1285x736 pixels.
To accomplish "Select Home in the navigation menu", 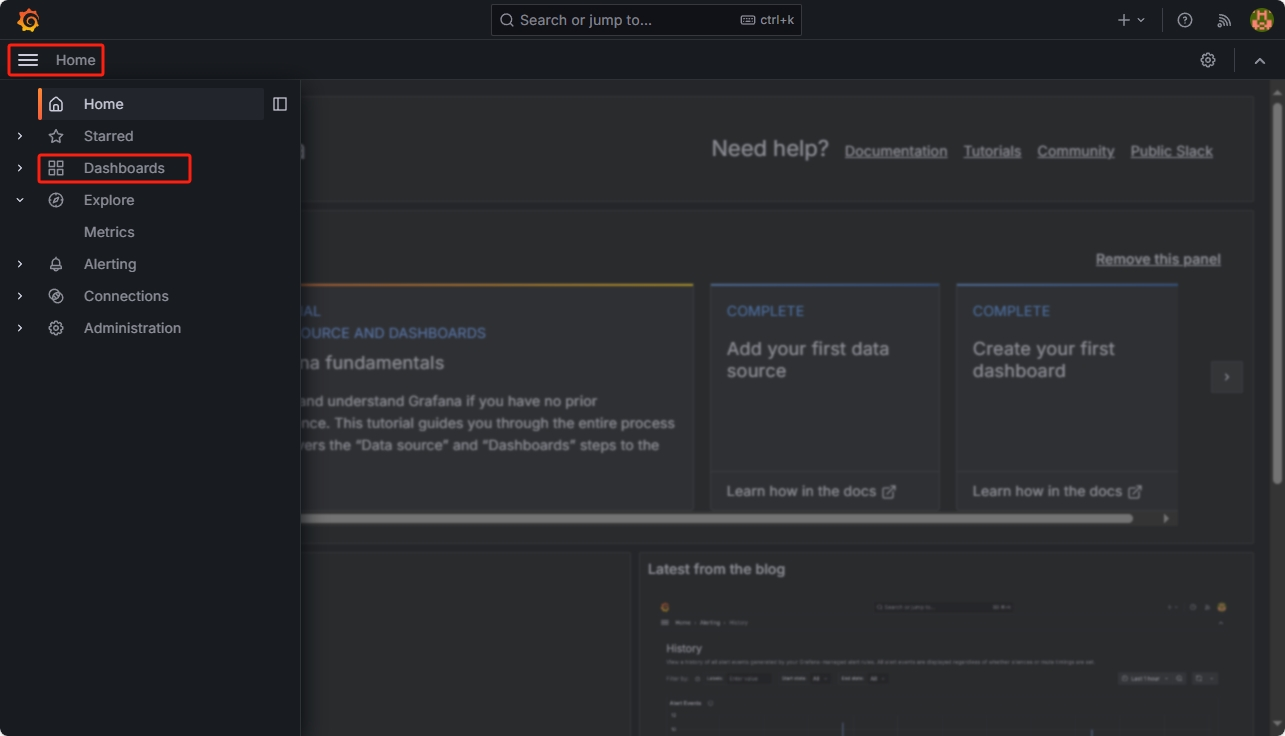I will point(104,104).
